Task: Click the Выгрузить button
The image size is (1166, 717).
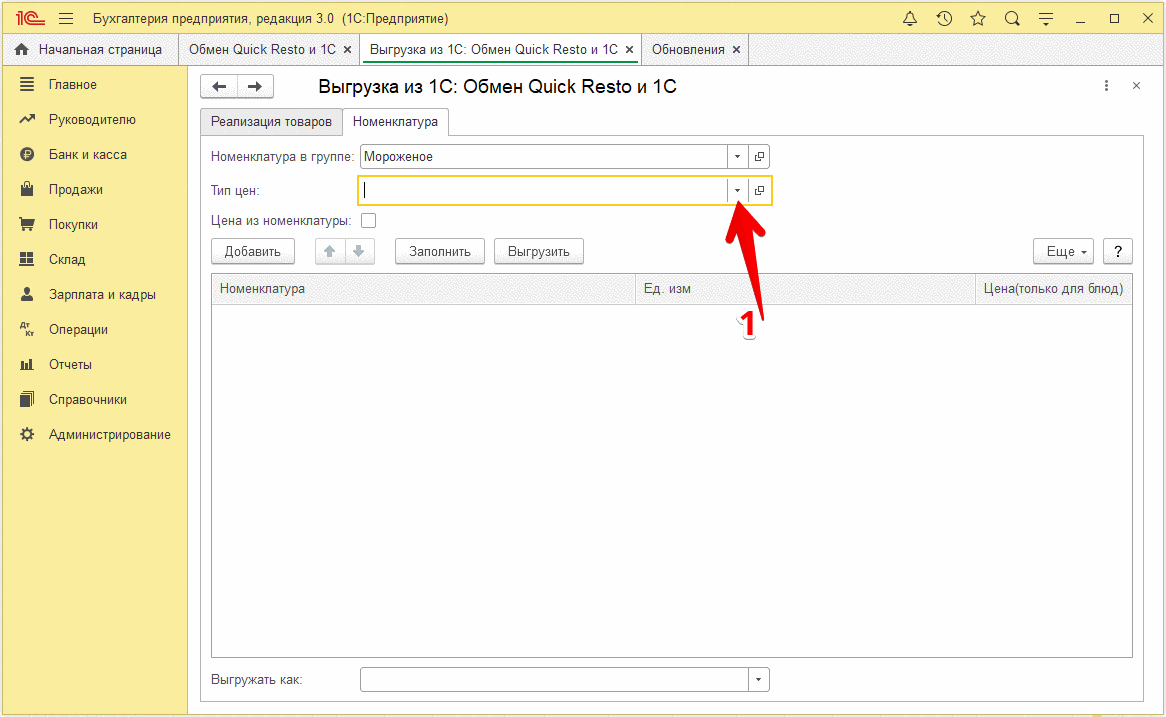Action: [538, 251]
